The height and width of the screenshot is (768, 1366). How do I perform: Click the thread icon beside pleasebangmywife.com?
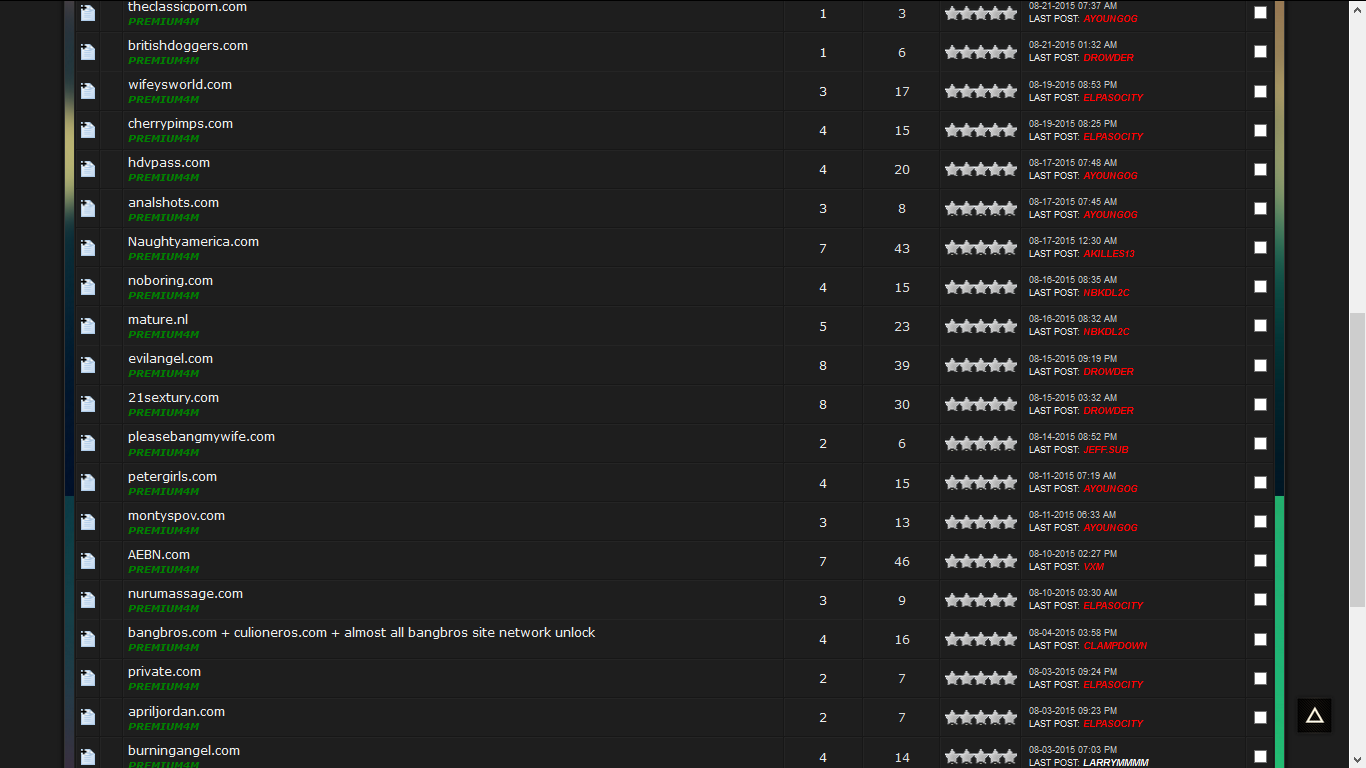88,443
